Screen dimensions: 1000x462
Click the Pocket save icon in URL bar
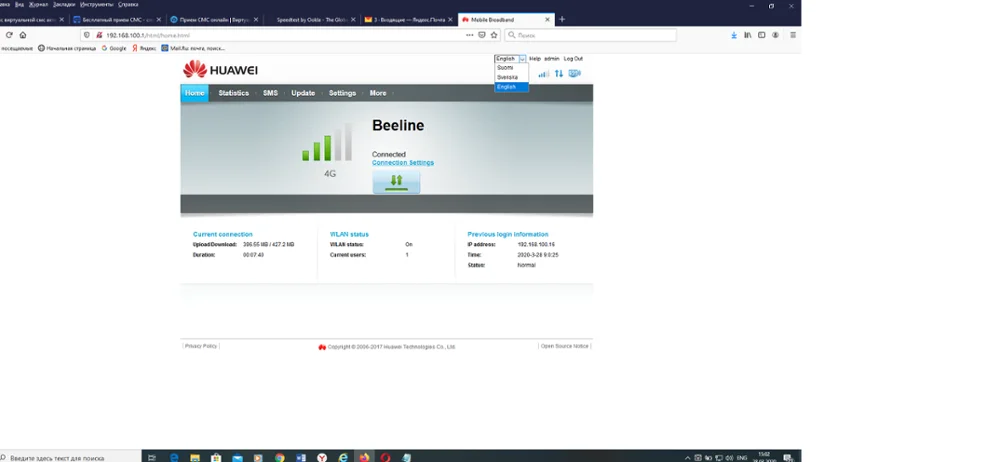click(482, 35)
